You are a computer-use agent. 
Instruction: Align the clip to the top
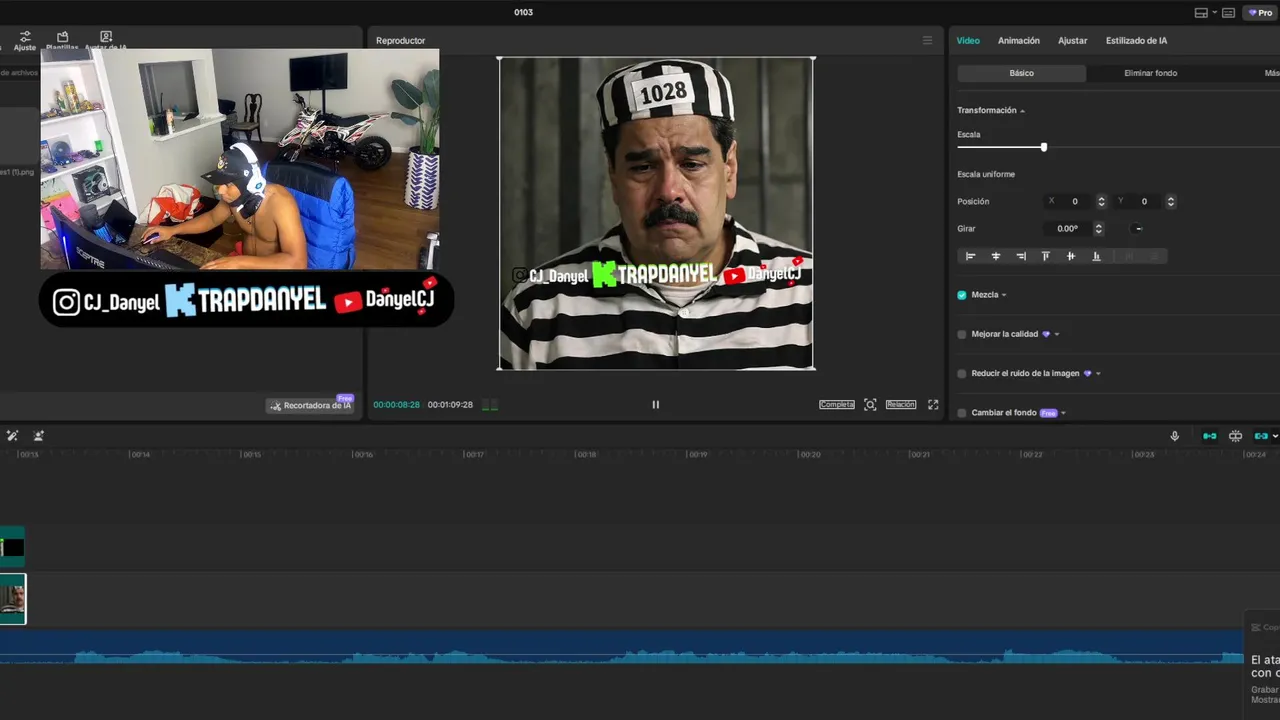coord(1046,256)
